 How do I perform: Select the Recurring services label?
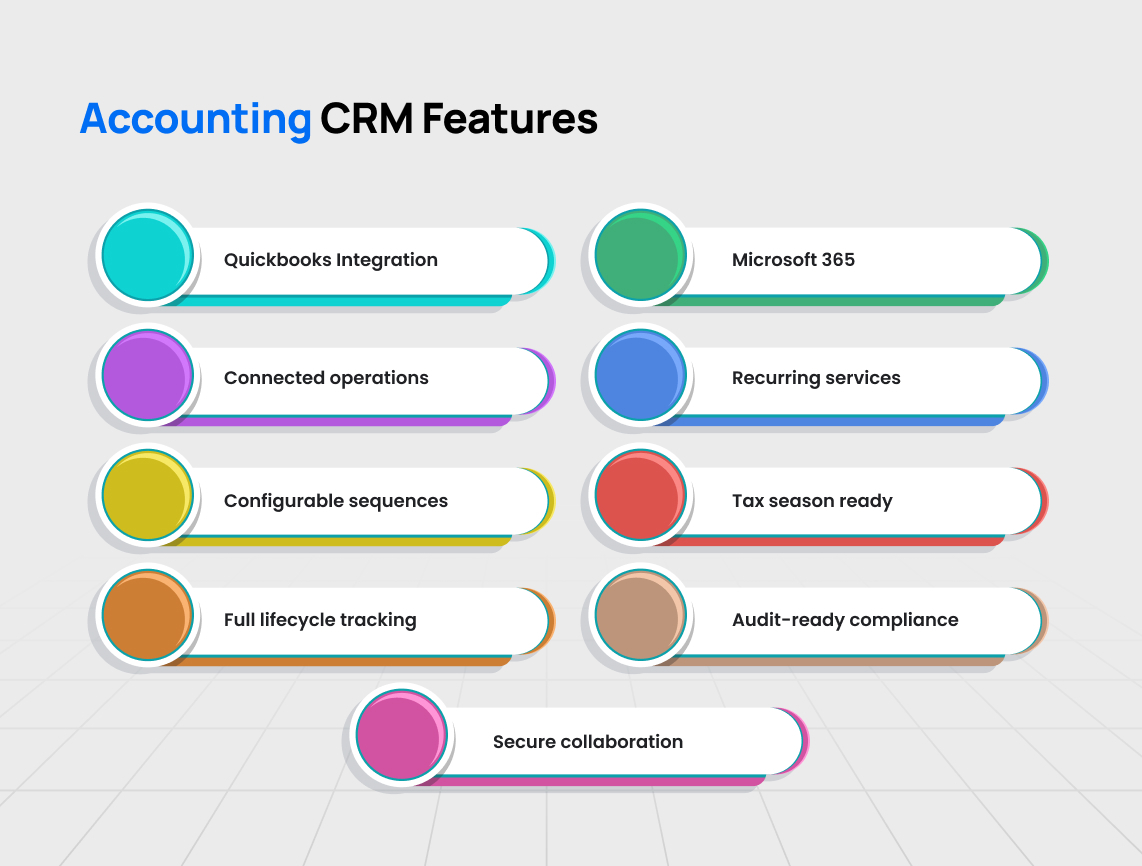point(816,378)
